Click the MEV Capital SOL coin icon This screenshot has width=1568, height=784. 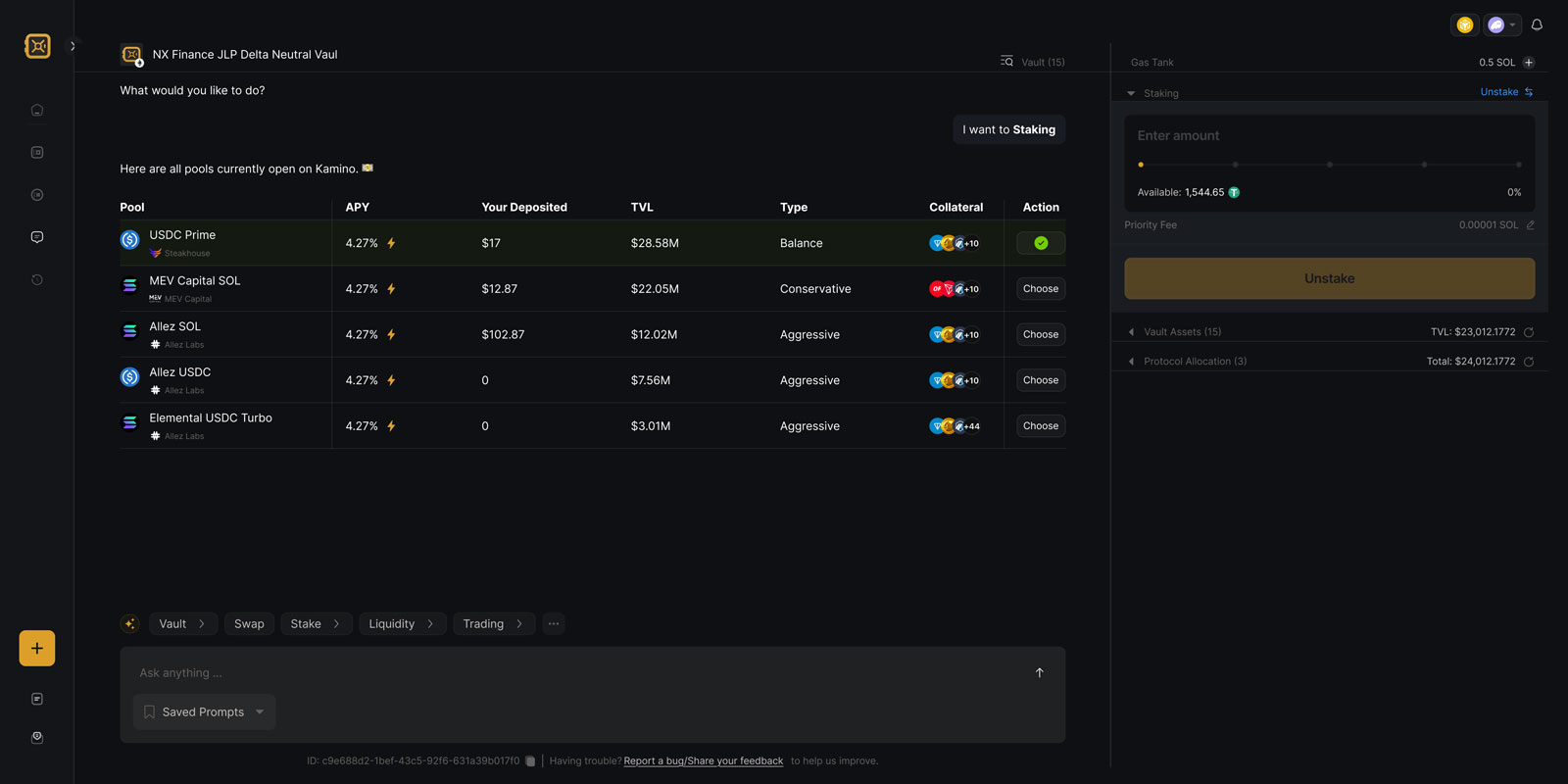point(129,285)
